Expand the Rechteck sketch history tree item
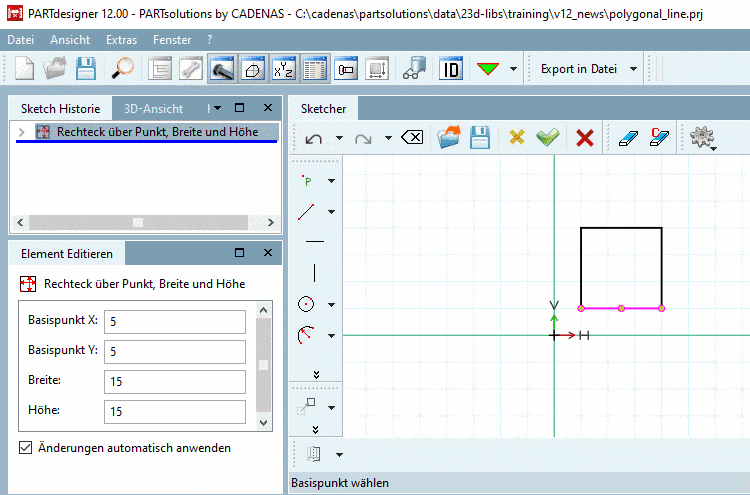 point(22,132)
